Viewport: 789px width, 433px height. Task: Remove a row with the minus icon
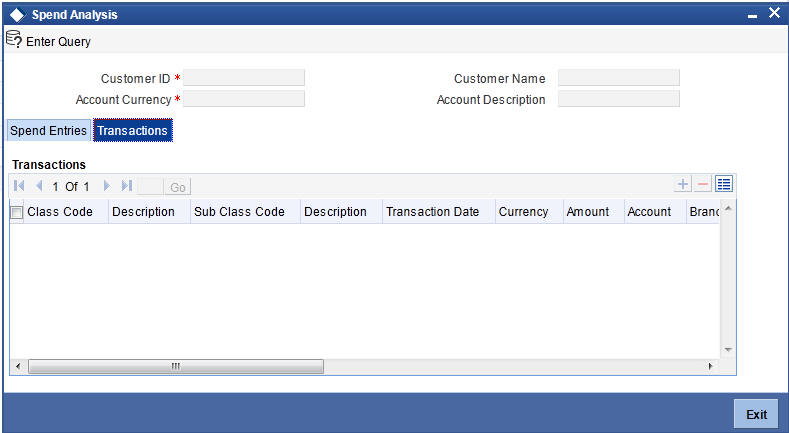click(x=703, y=185)
